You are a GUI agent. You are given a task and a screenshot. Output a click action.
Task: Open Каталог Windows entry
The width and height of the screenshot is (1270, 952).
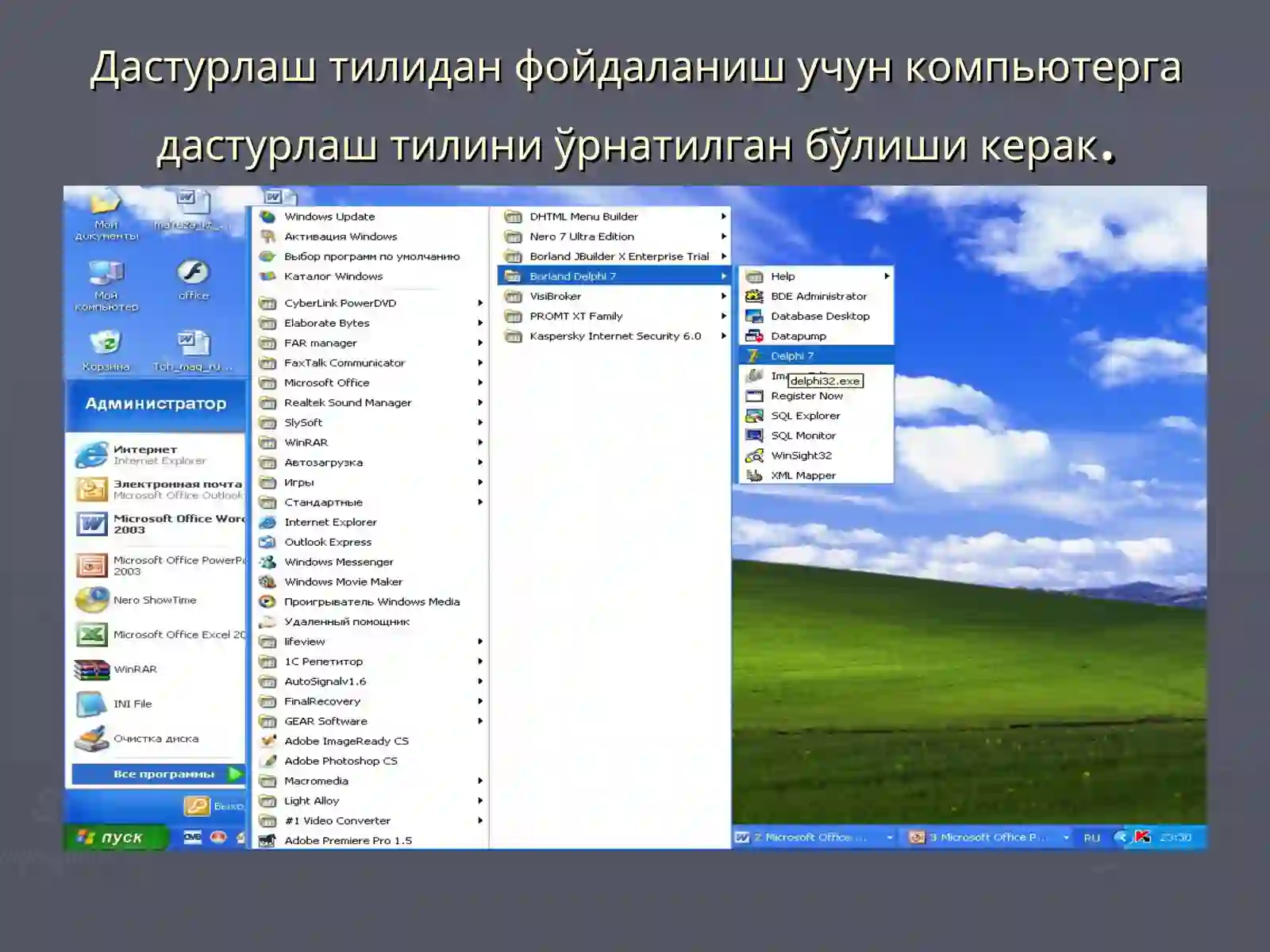[x=369, y=276]
